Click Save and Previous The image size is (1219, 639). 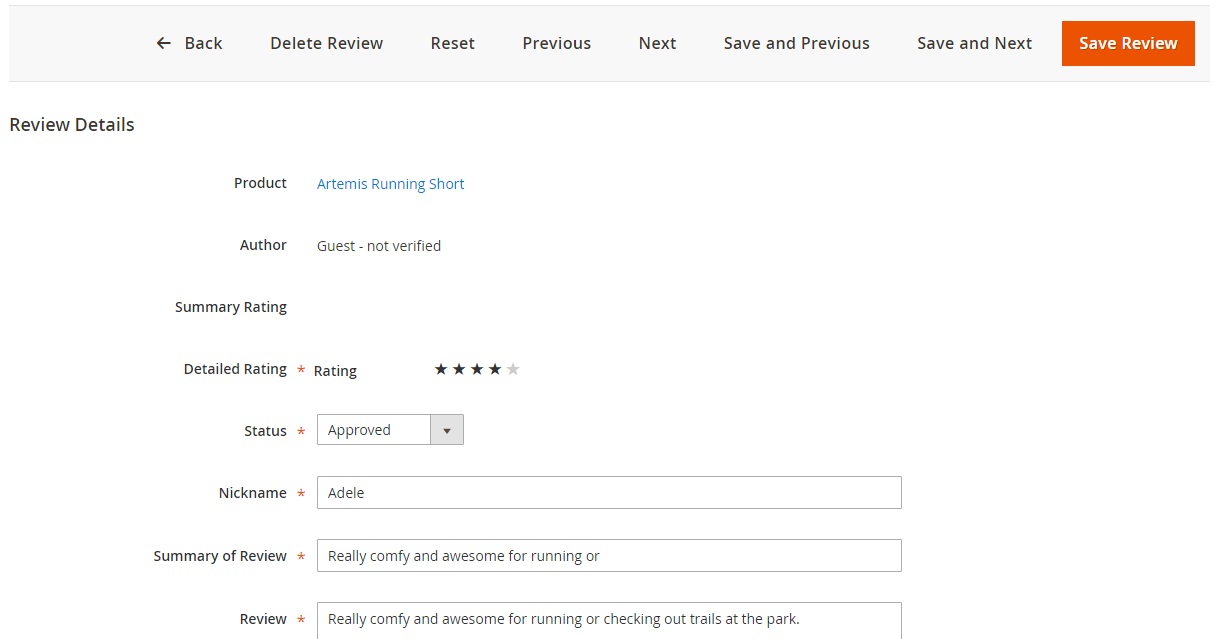click(796, 43)
